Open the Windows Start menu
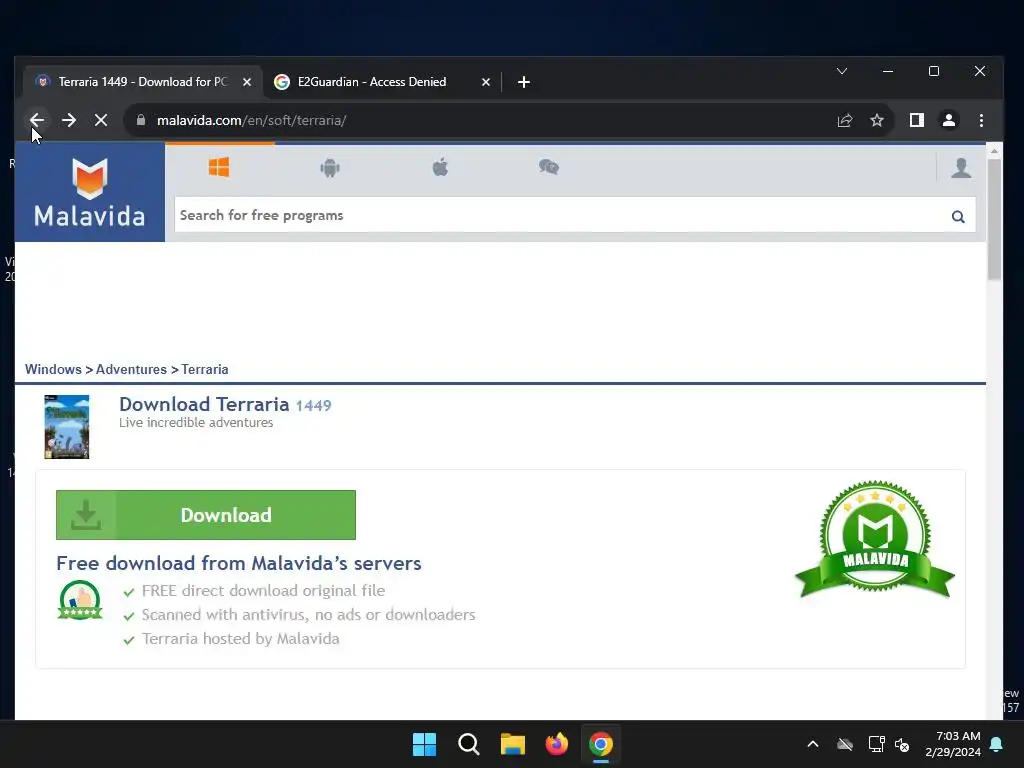 424,744
